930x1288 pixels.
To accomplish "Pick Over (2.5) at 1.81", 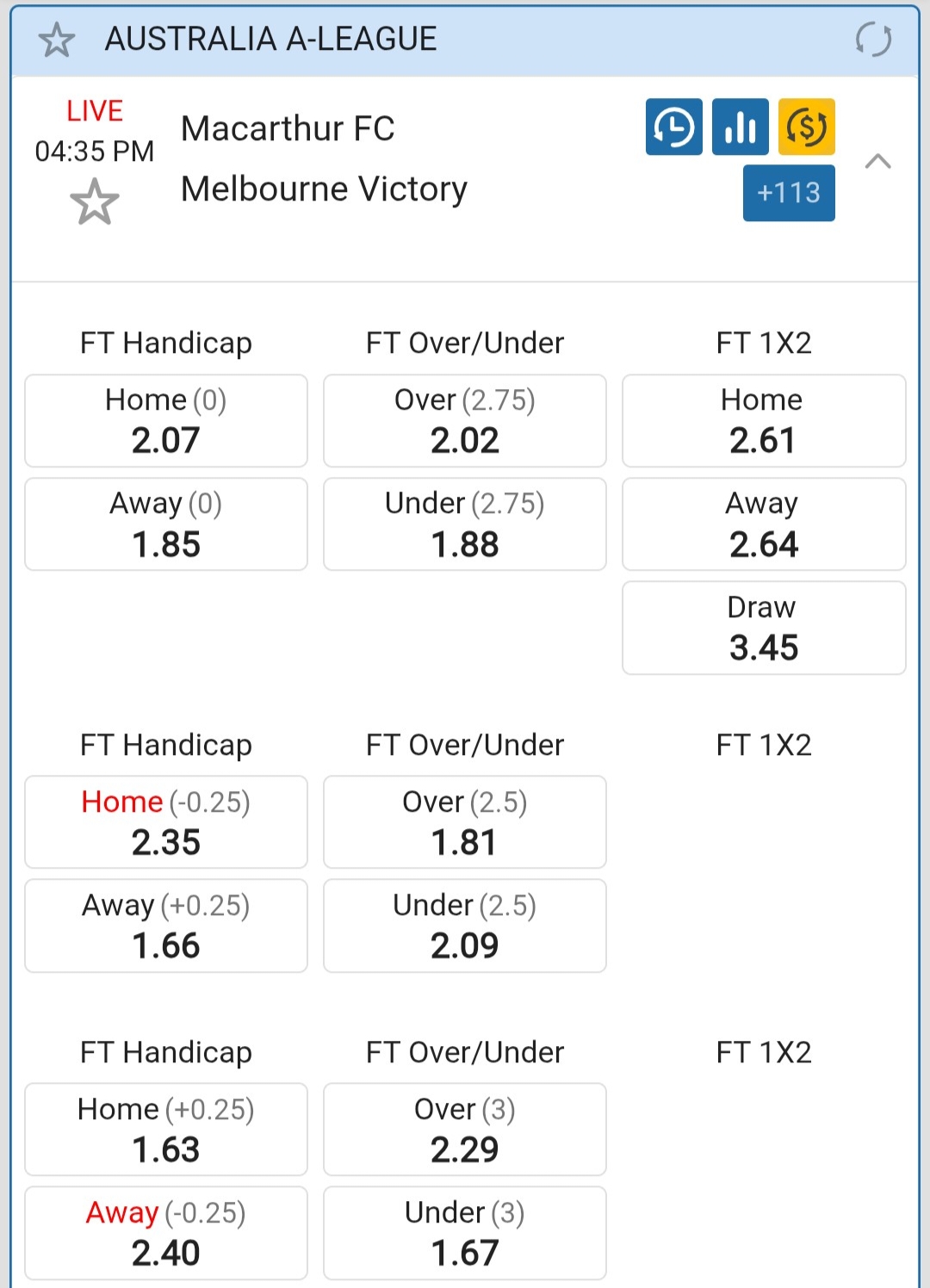I will pyautogui.click(x=465, y=822).
